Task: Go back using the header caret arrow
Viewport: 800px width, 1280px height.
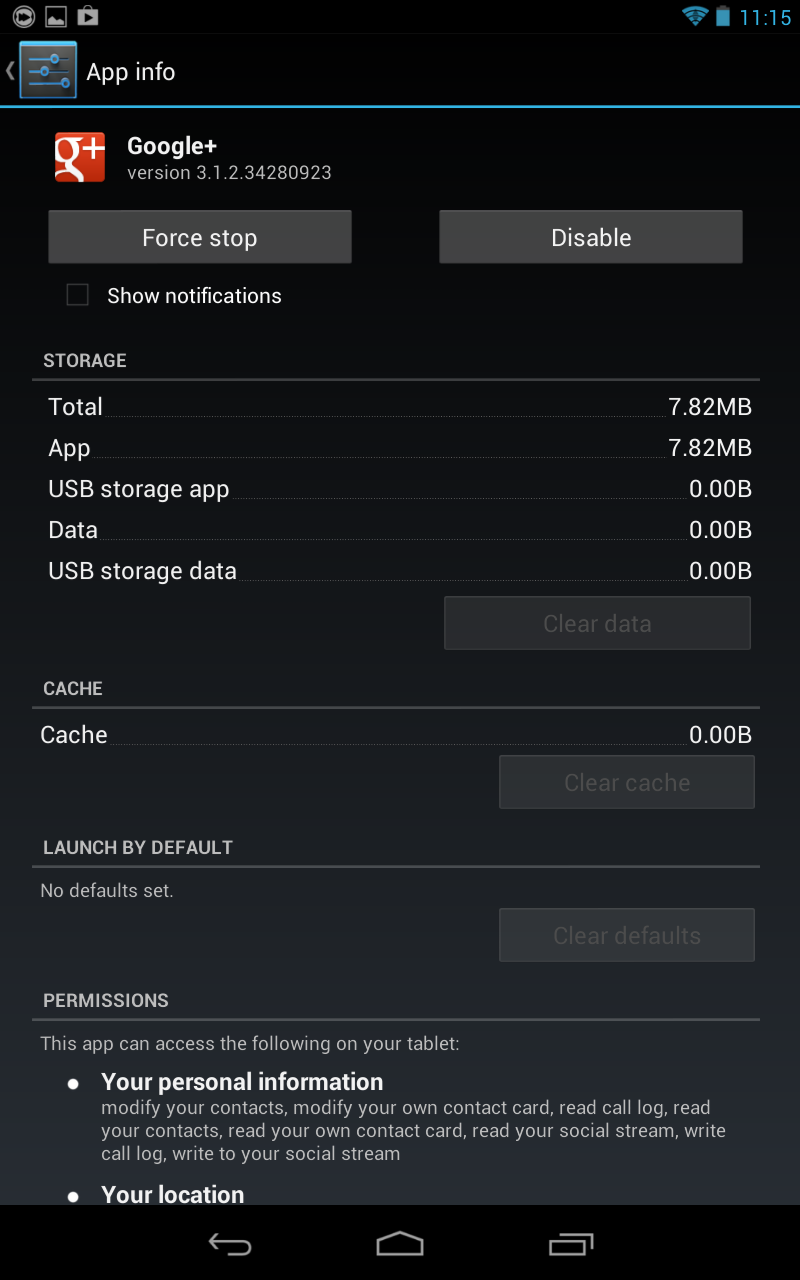Action: click(10, 71)
